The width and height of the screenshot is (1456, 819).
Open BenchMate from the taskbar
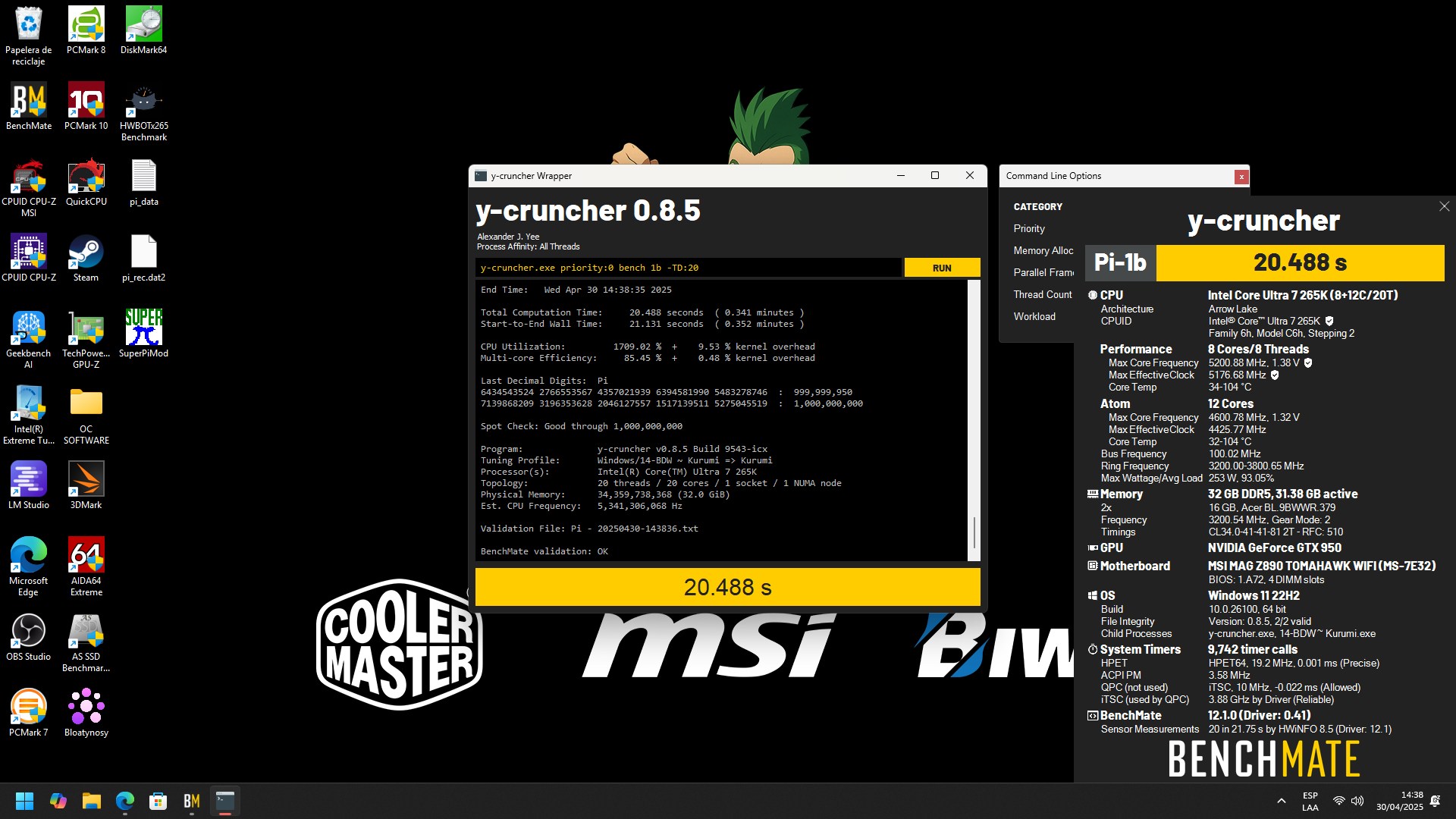click(x=192, y=801)
